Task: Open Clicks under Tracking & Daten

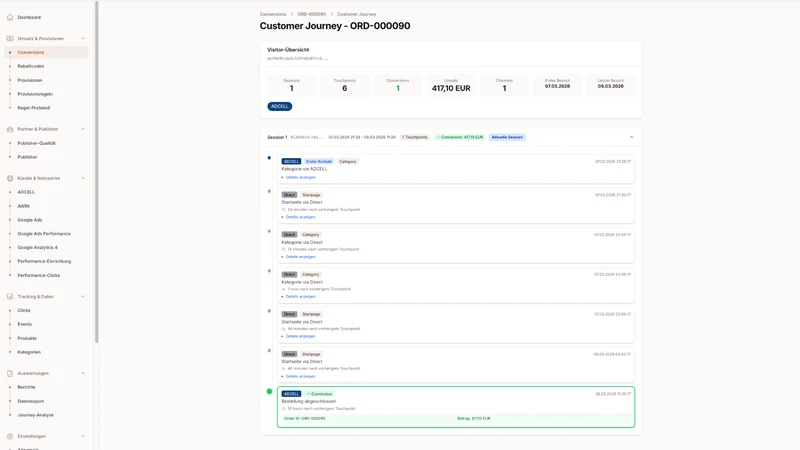Action: [24, 310]
